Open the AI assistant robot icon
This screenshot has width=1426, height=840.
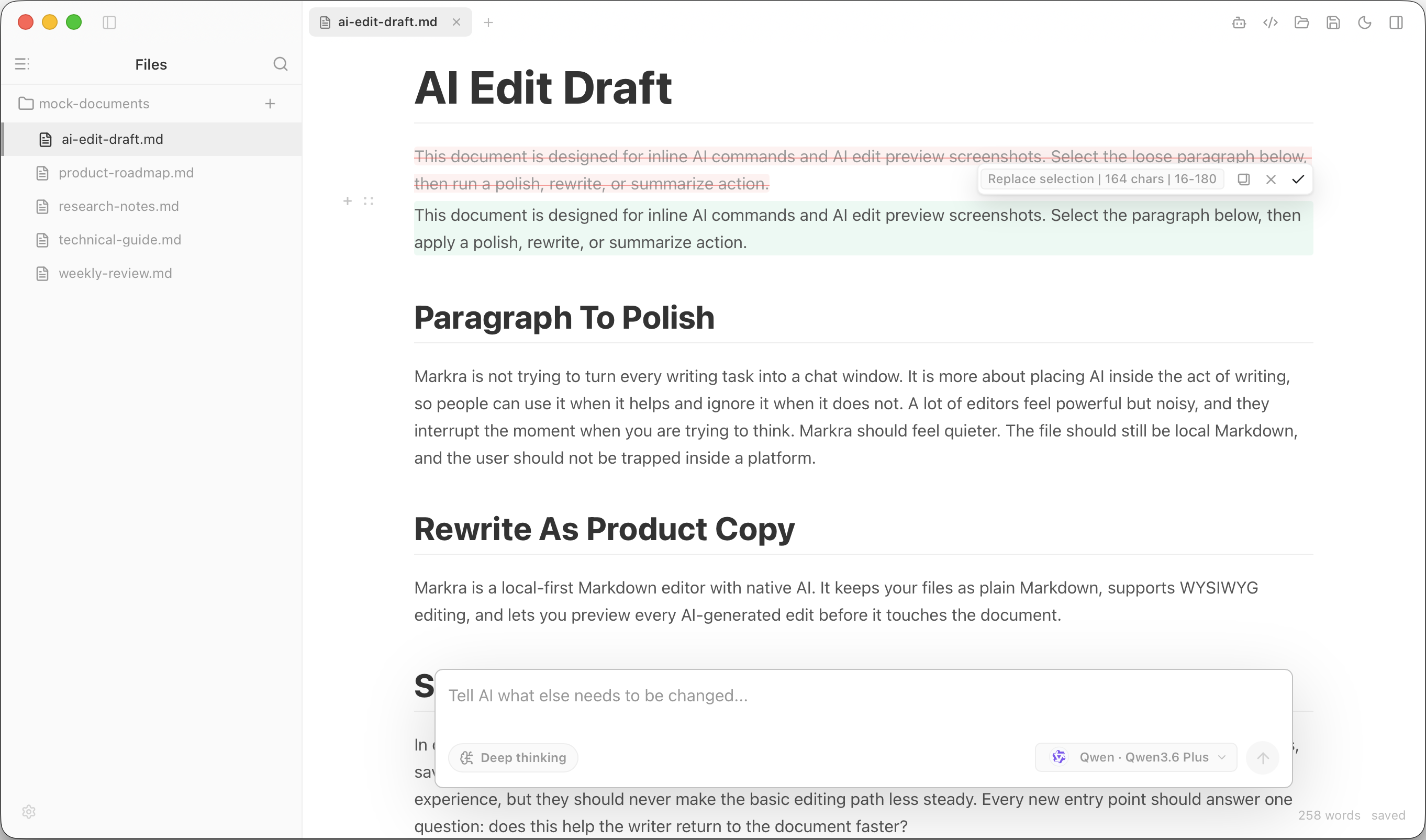coord(1239,23)
